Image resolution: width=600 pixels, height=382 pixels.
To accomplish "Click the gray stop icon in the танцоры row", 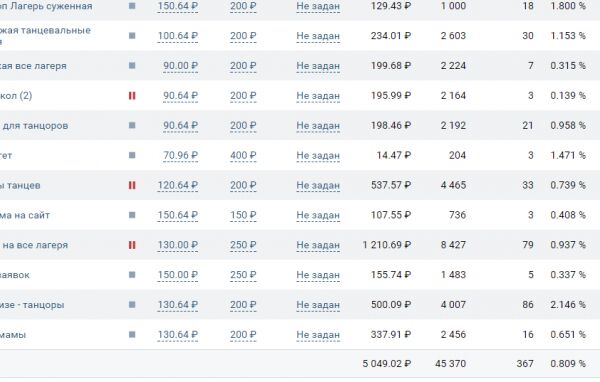I will point(132,304).
